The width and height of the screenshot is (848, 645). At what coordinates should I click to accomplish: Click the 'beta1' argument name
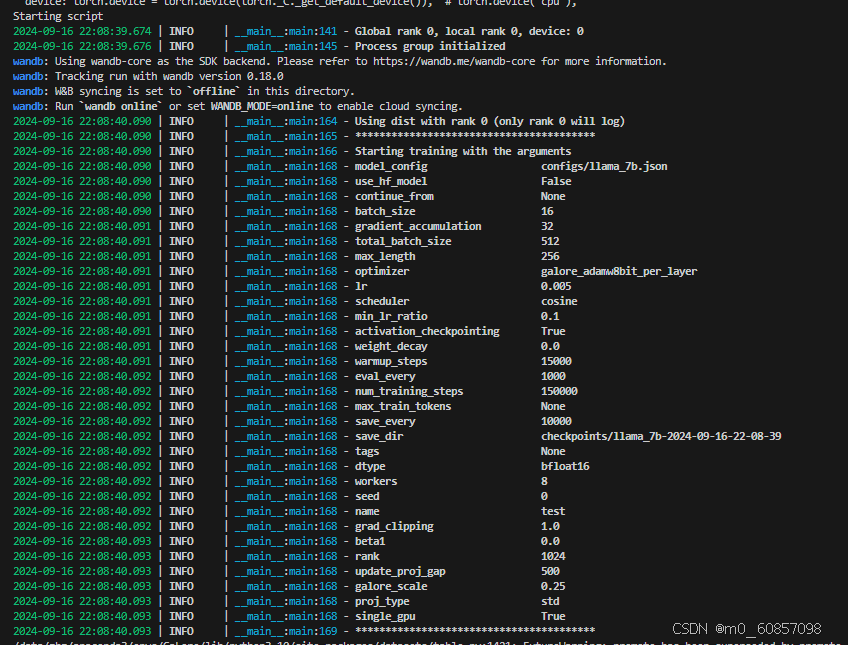[x=370, y=542]
